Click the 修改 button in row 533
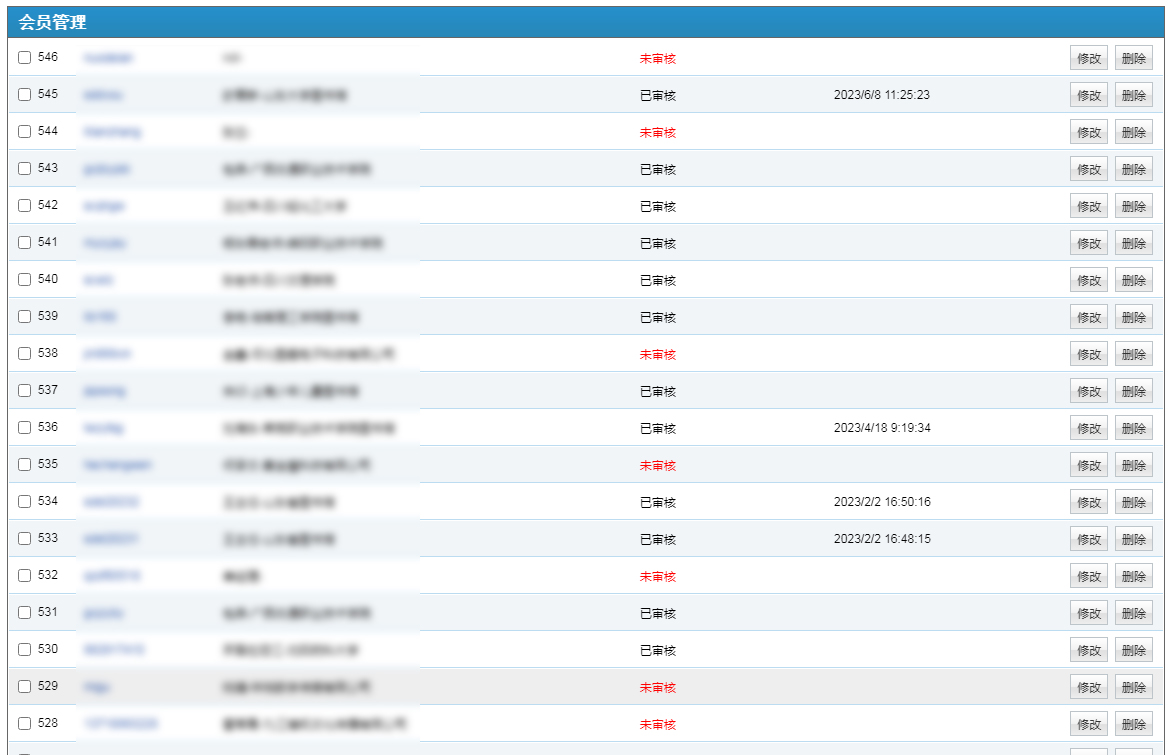Screen dimensions: 1172x755 point(1088,540)
